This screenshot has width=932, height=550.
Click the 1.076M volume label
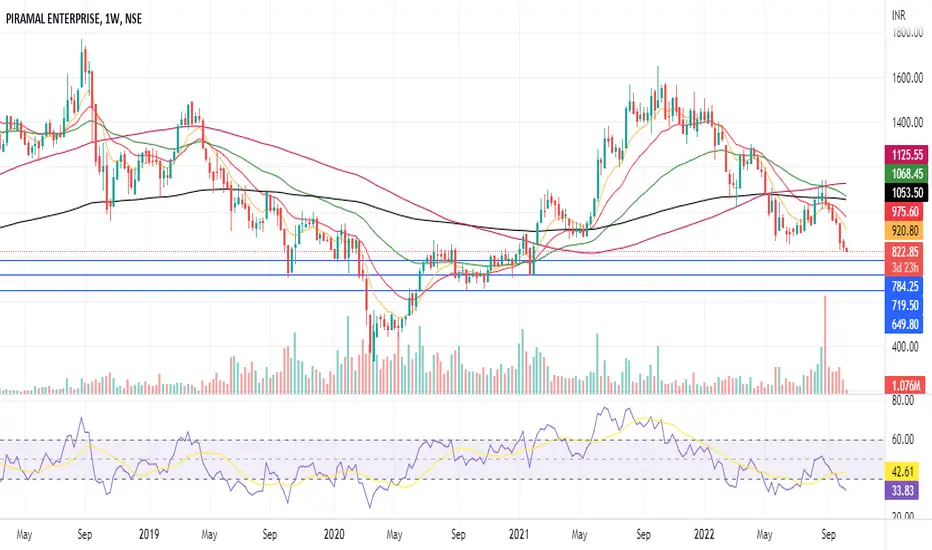pyautogui.click(x=905, y=386)
